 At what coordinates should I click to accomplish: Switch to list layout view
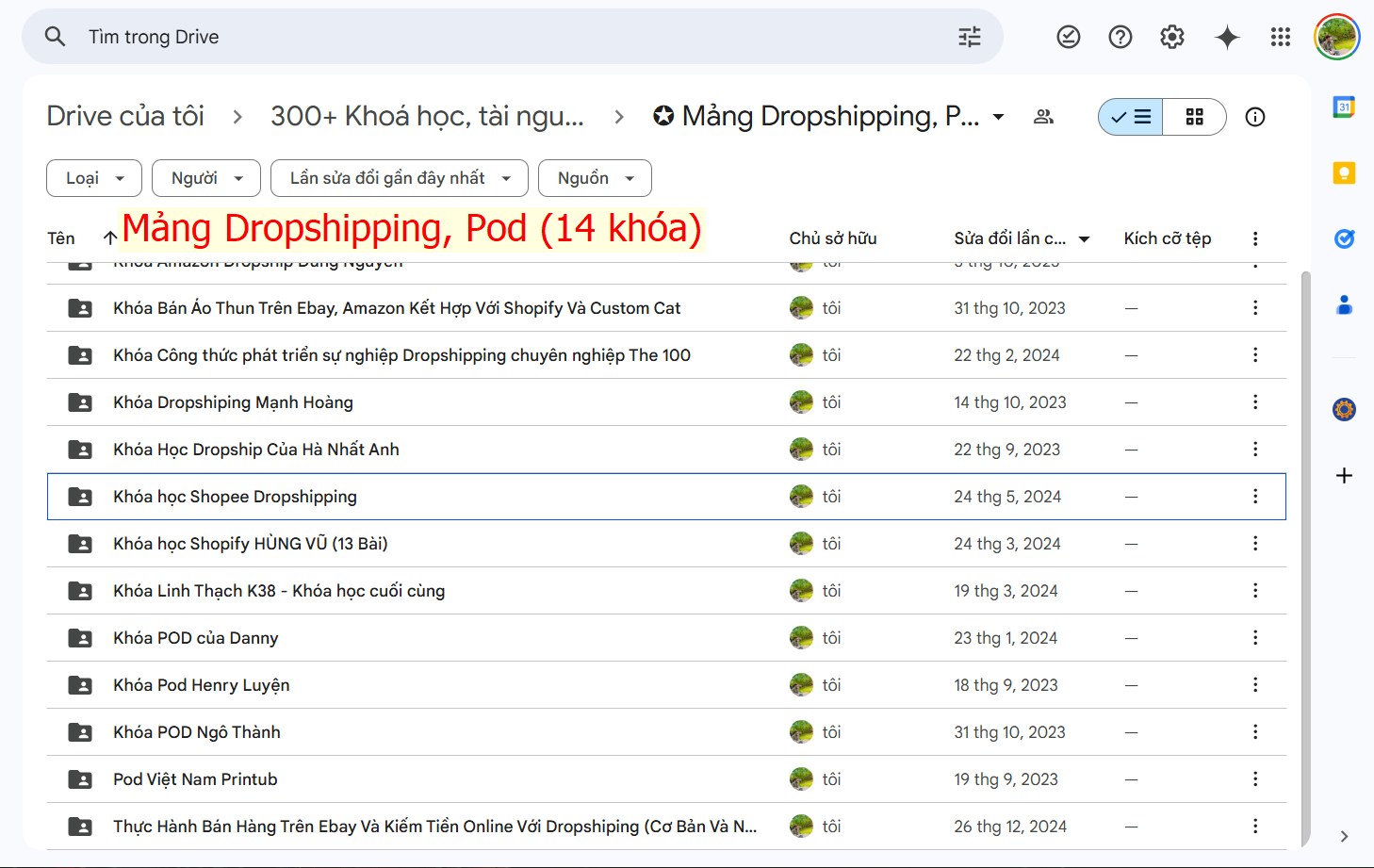1131,117
